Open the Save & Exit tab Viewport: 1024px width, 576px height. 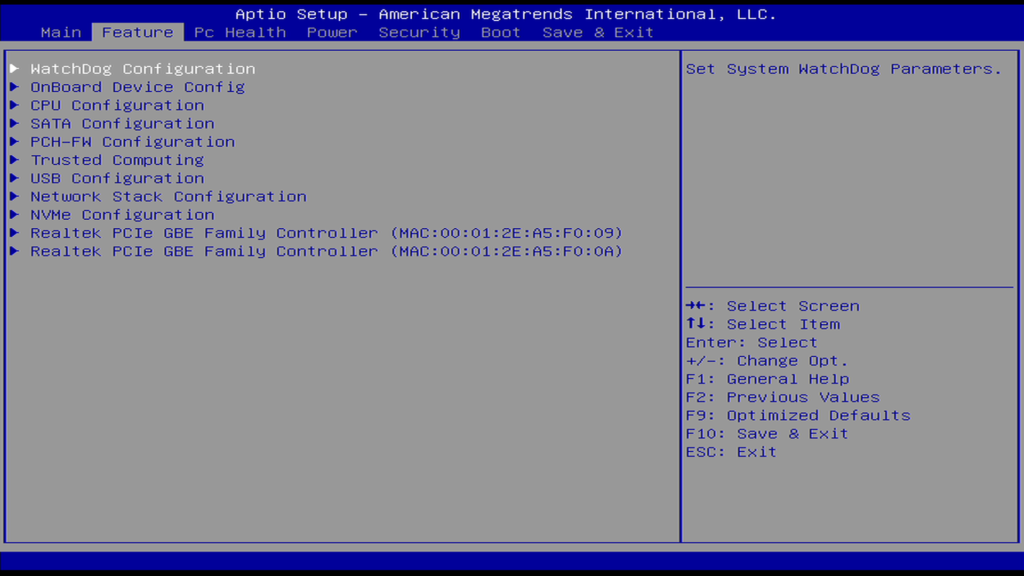point(598,32)
